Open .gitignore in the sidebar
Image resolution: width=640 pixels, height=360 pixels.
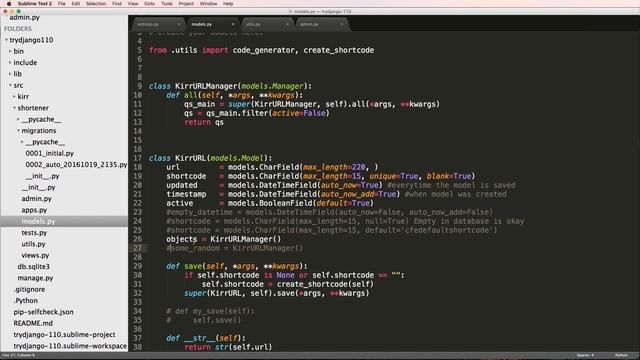[29, 289]
